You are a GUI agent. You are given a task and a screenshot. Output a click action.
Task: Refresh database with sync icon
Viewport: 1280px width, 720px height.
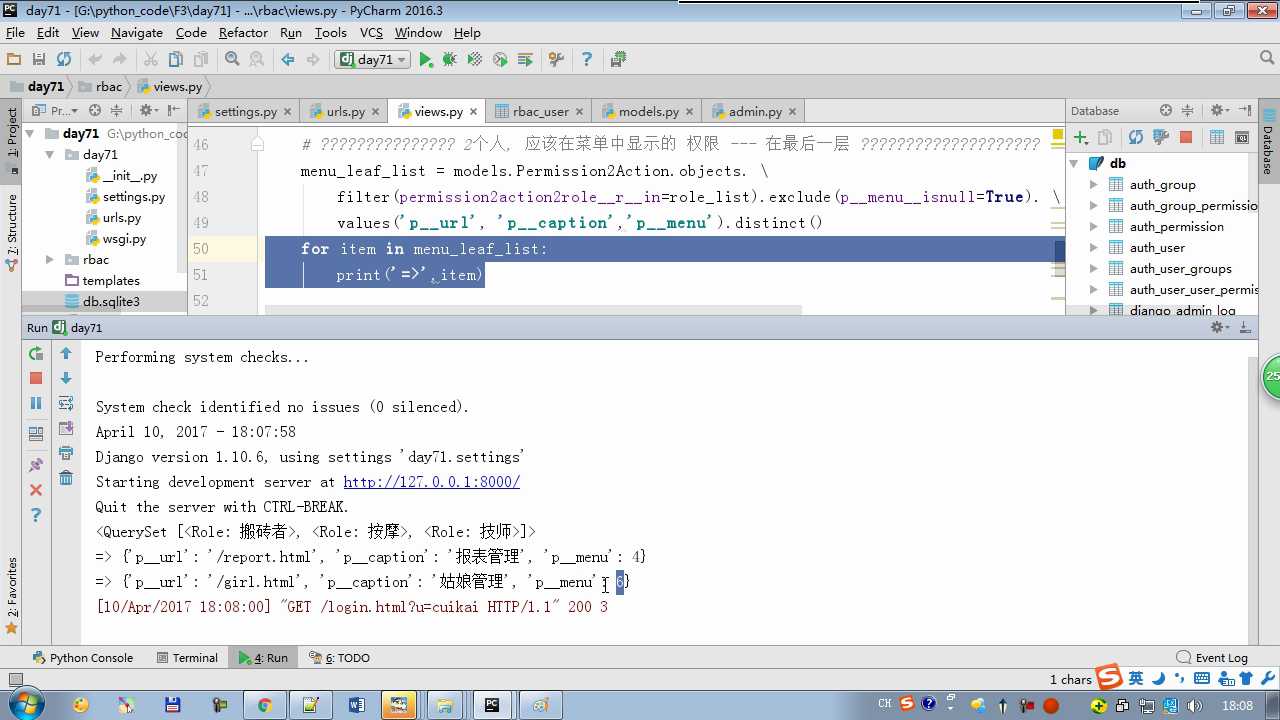pyautogui.click(x=1135, y=137)
